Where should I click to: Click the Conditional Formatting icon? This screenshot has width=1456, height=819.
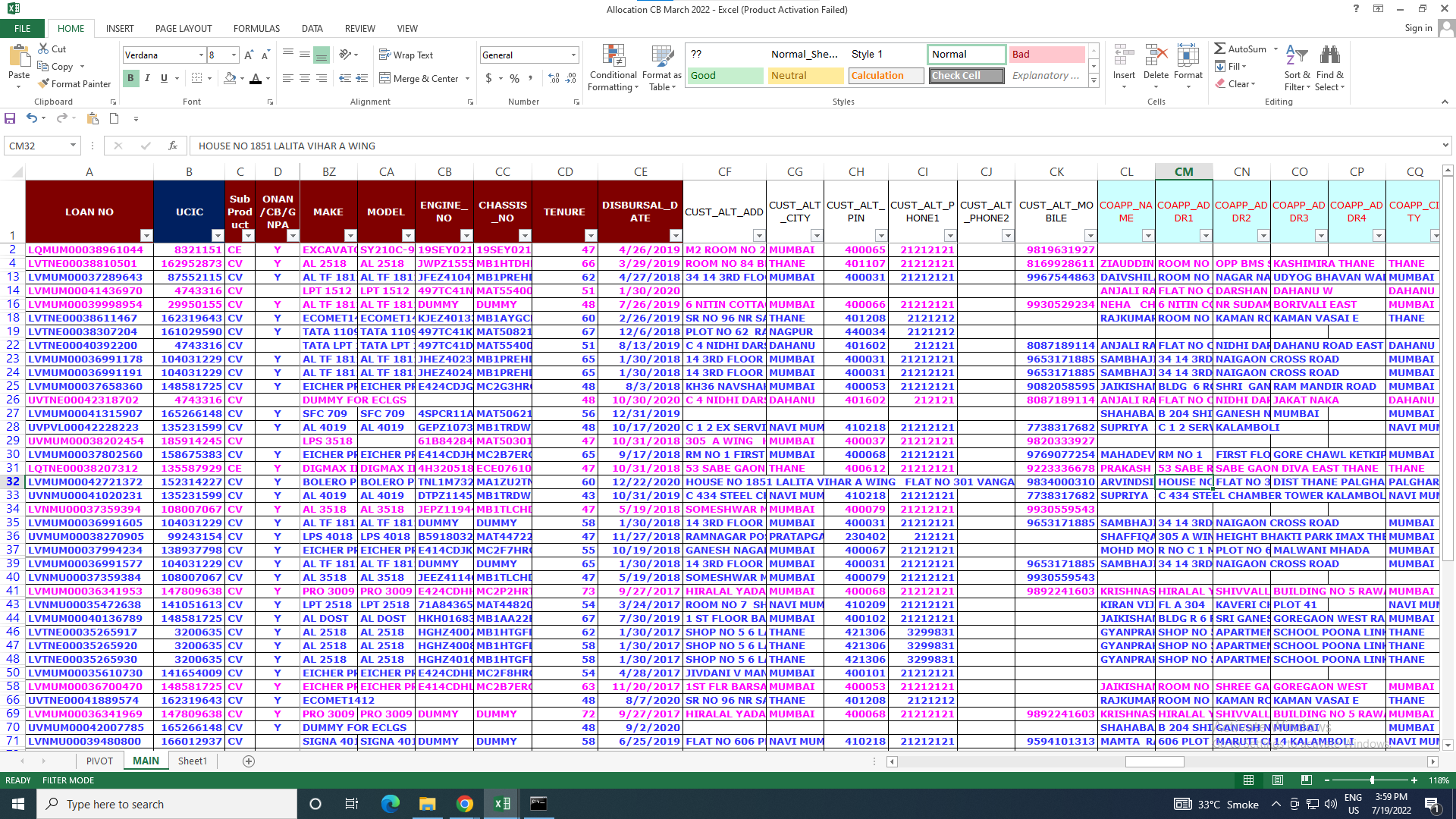[613, 57]
